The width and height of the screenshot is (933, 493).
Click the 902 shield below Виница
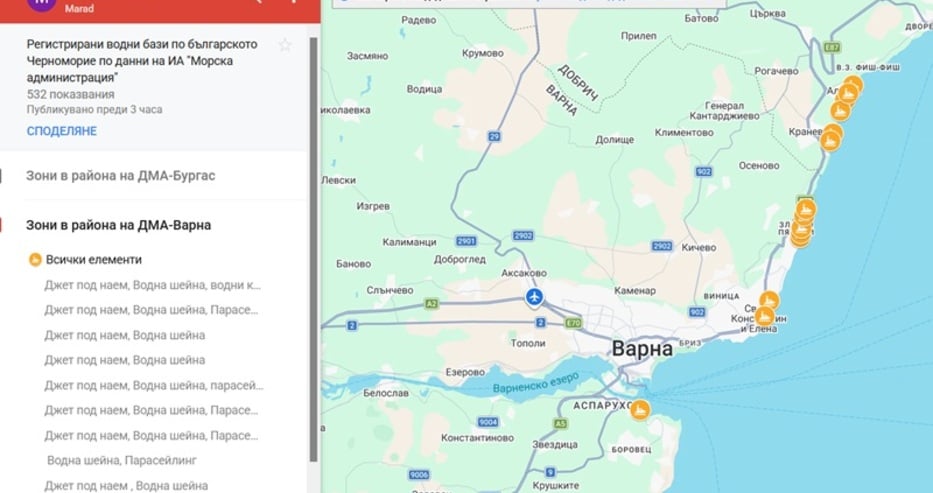[697, 312]
